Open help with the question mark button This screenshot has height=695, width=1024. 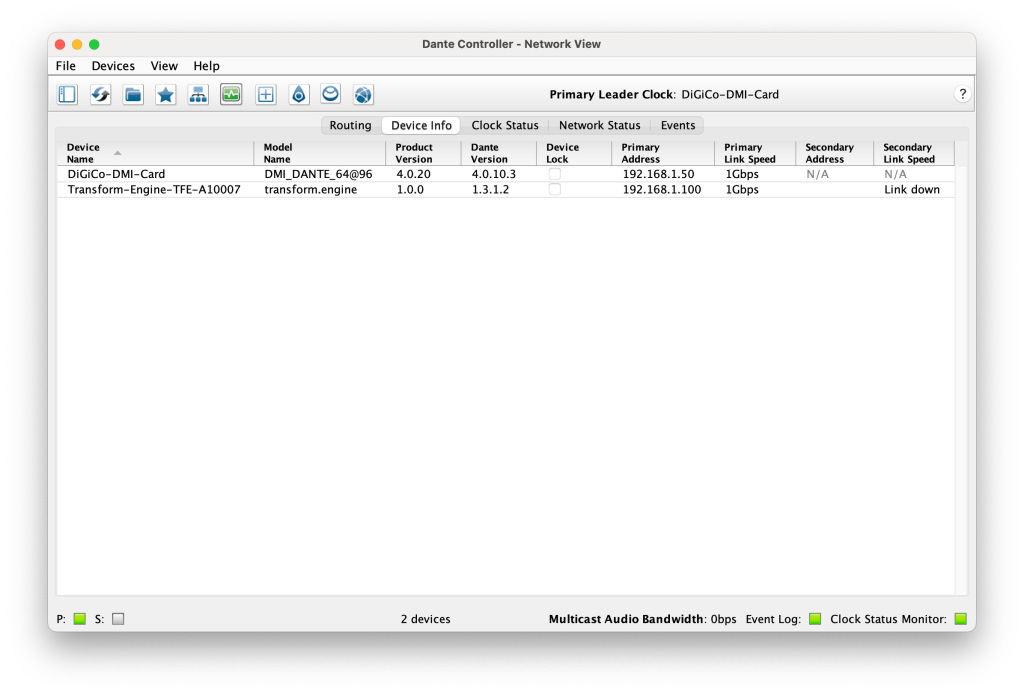click(962, 94)
